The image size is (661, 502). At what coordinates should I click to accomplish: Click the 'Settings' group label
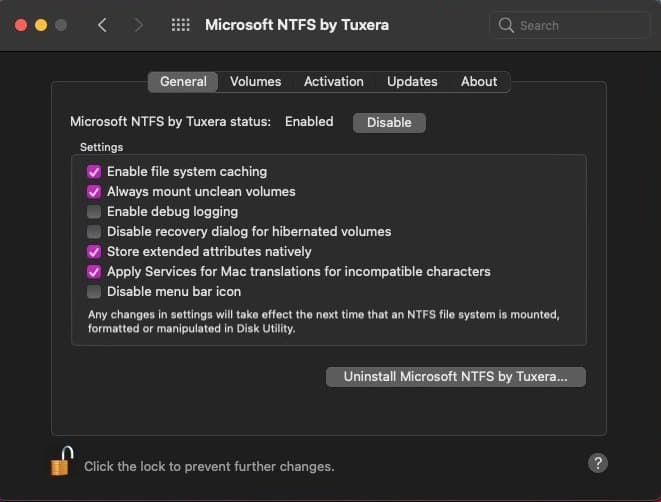pyautogui.click(x=102, y=147)
